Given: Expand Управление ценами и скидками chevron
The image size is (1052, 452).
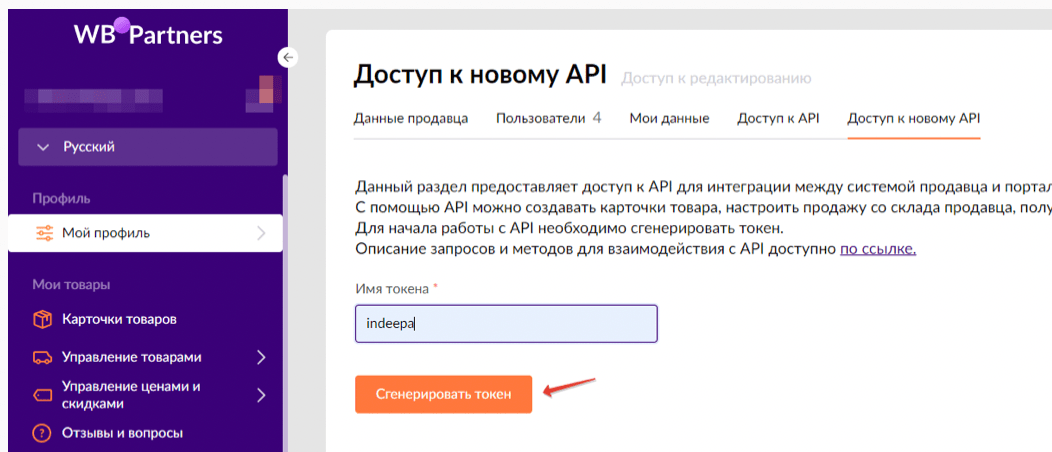Looking at the screenshot, I should (x=261, y=395).
